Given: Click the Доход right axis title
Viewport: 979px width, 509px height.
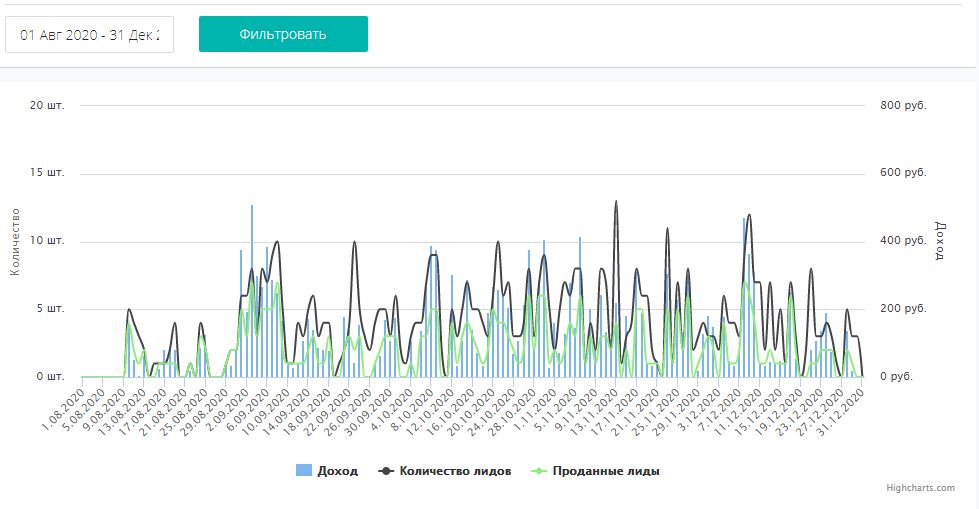Looking at the screenshot, I should click(x=939, y=241).
